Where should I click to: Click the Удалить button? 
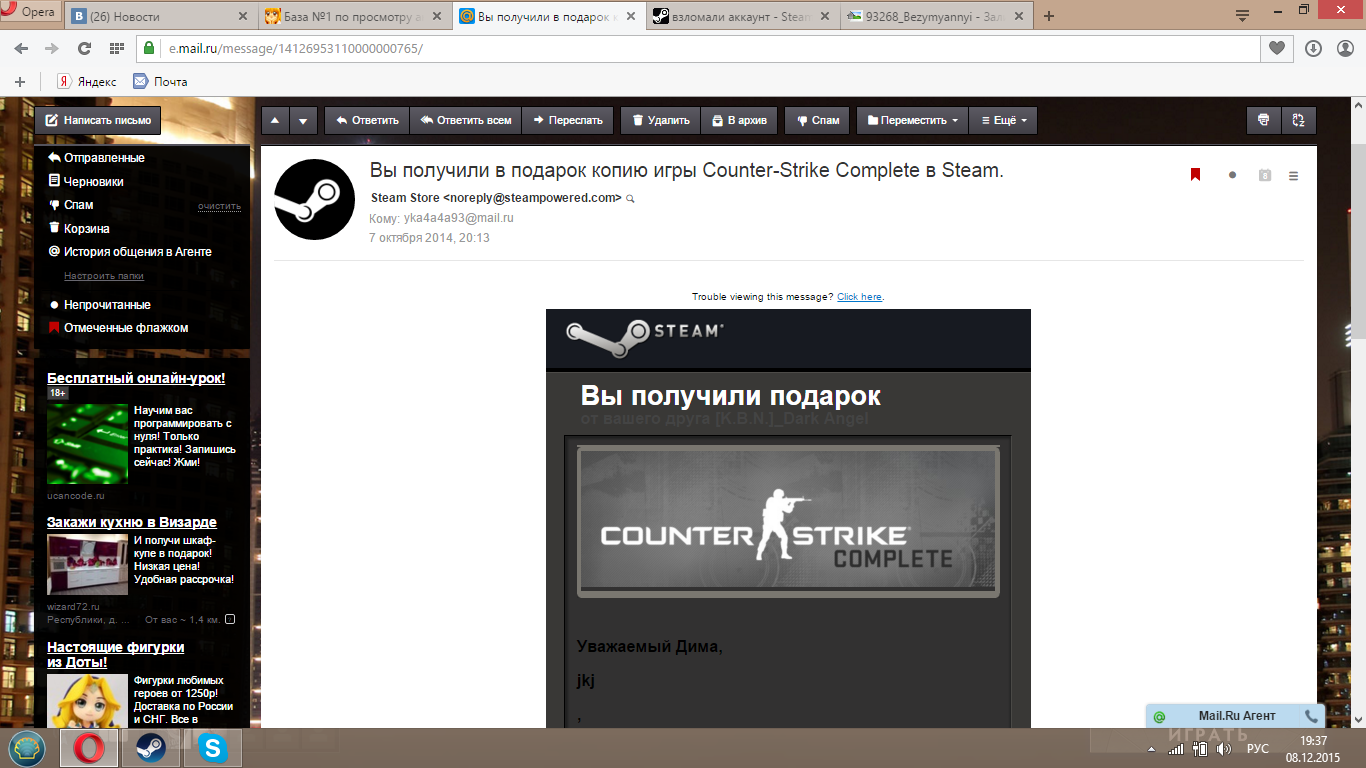point(660,120)
